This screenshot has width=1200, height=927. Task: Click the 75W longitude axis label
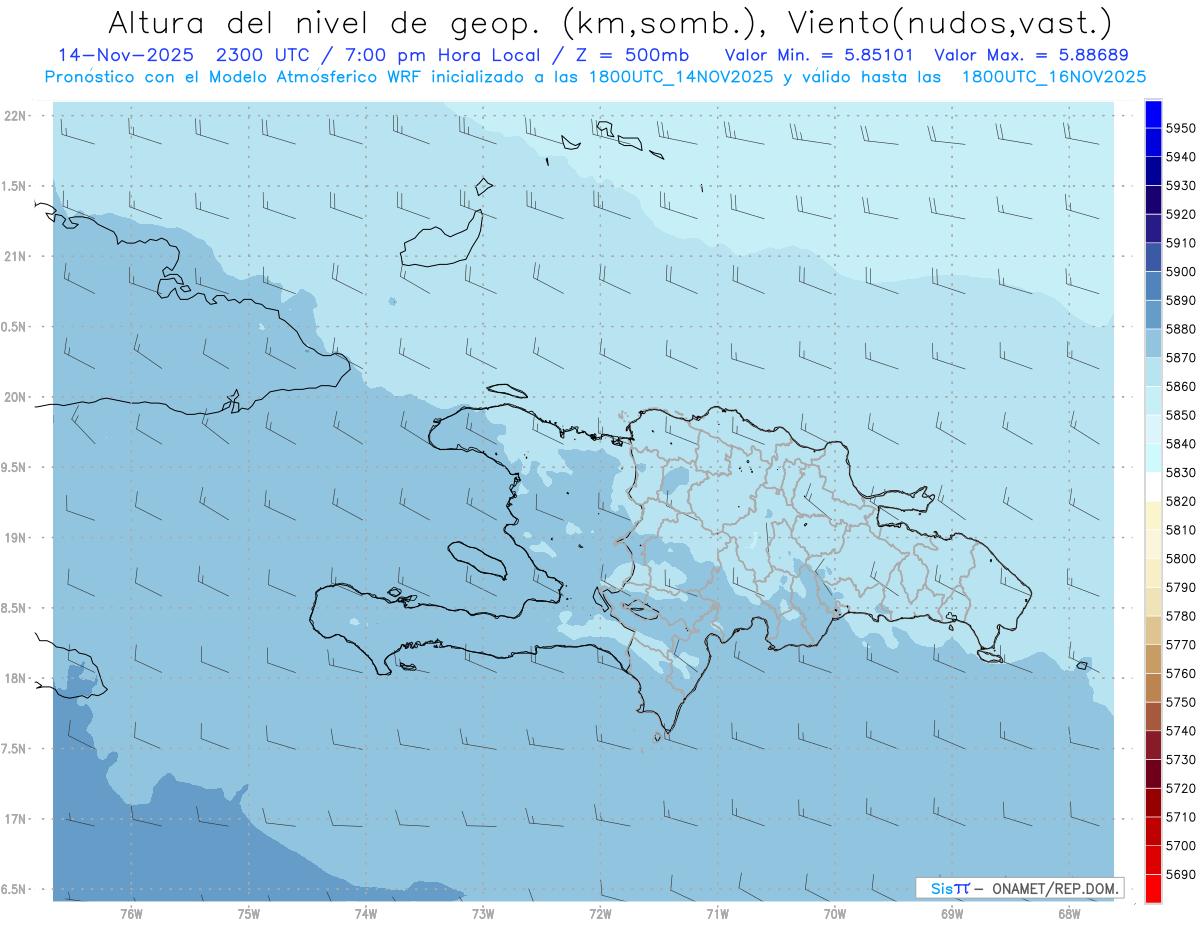point(249,913)
